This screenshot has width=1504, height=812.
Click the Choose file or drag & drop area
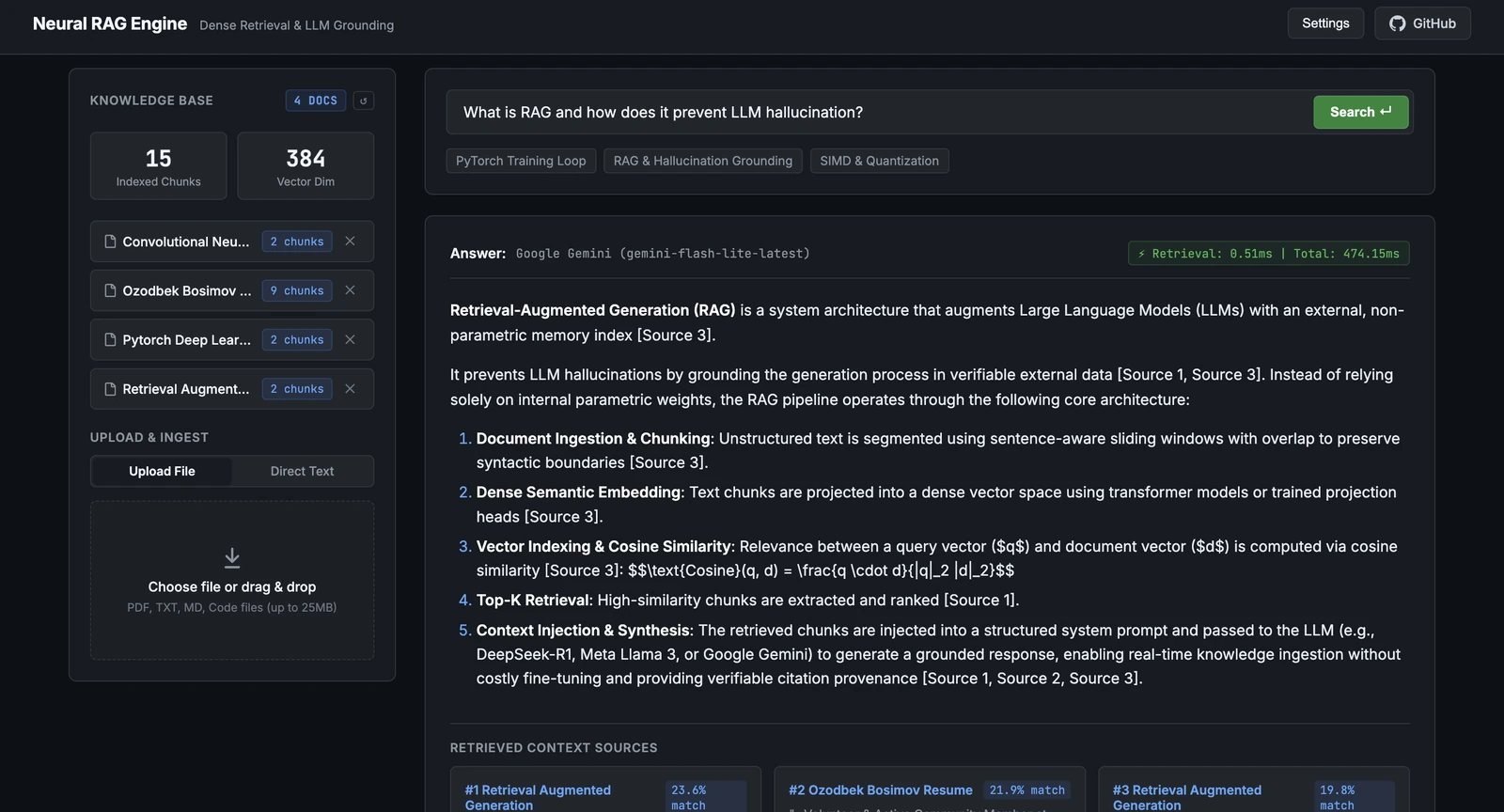click(x=232, y=580)
